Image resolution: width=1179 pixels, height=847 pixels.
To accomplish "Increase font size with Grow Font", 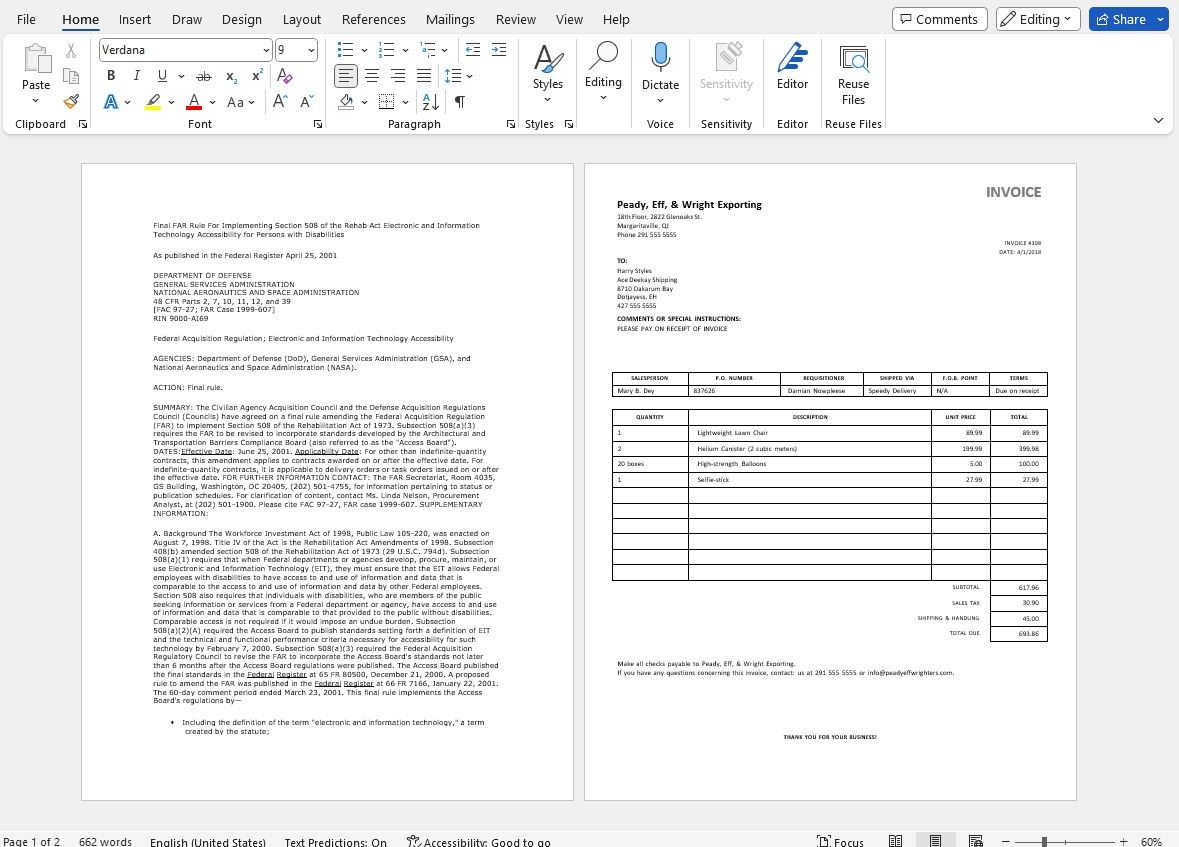I will (x=280, y=102).
